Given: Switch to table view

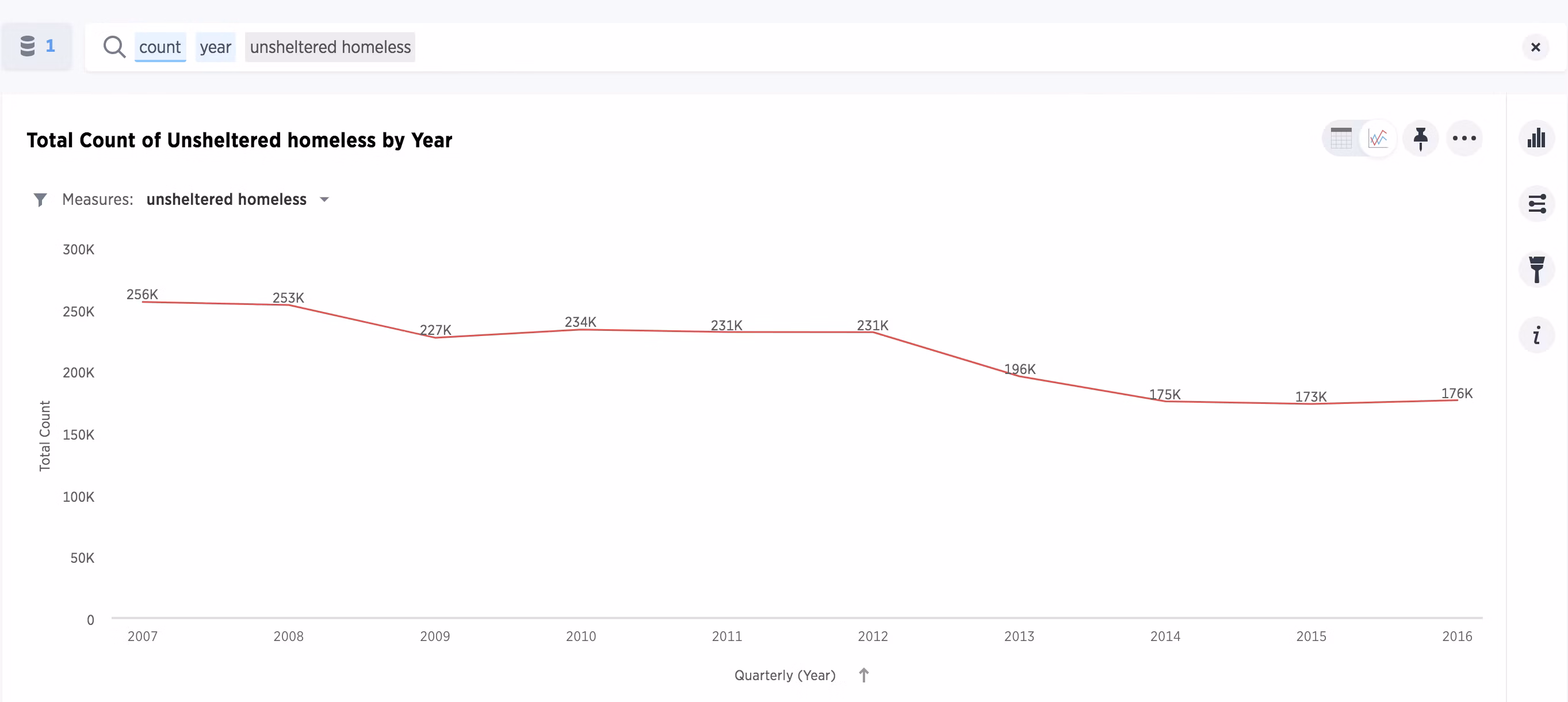Looking at the screenshot, I should tap(1341, 138).
